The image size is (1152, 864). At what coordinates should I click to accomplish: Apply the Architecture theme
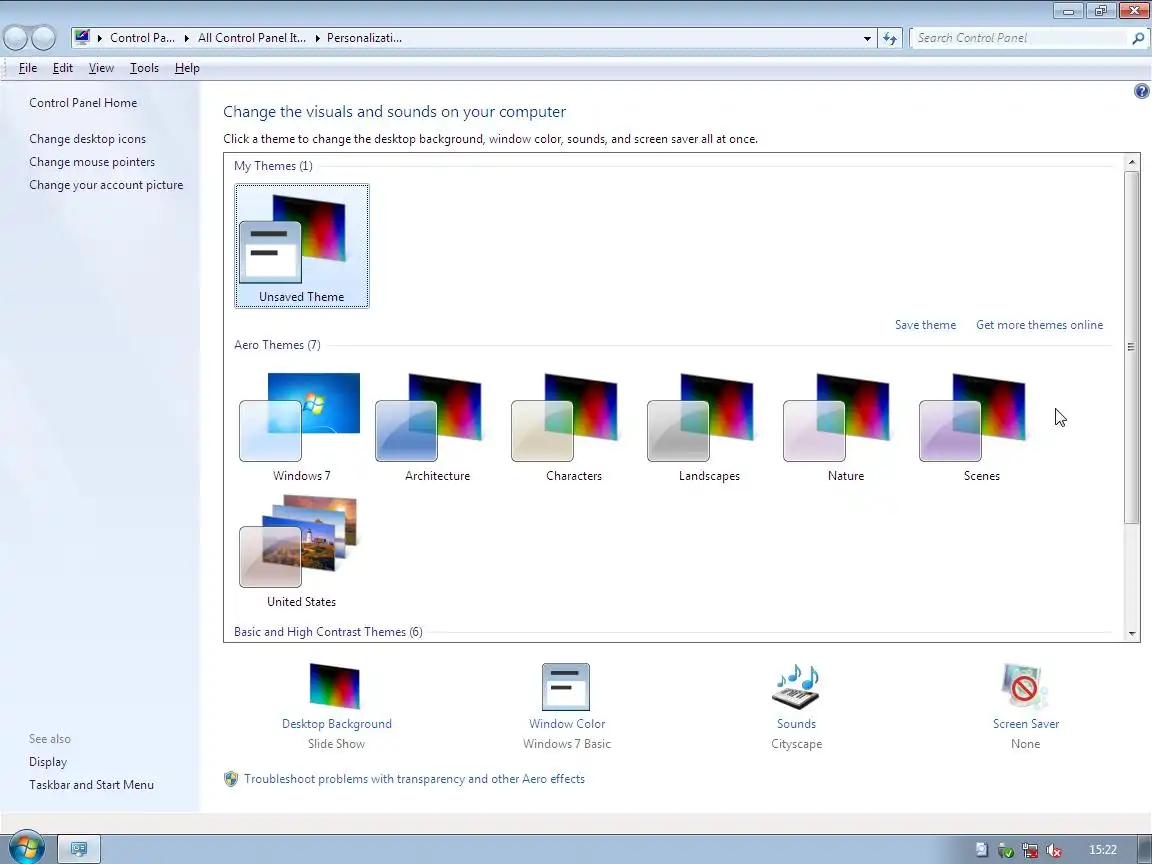tap(437, 427)
